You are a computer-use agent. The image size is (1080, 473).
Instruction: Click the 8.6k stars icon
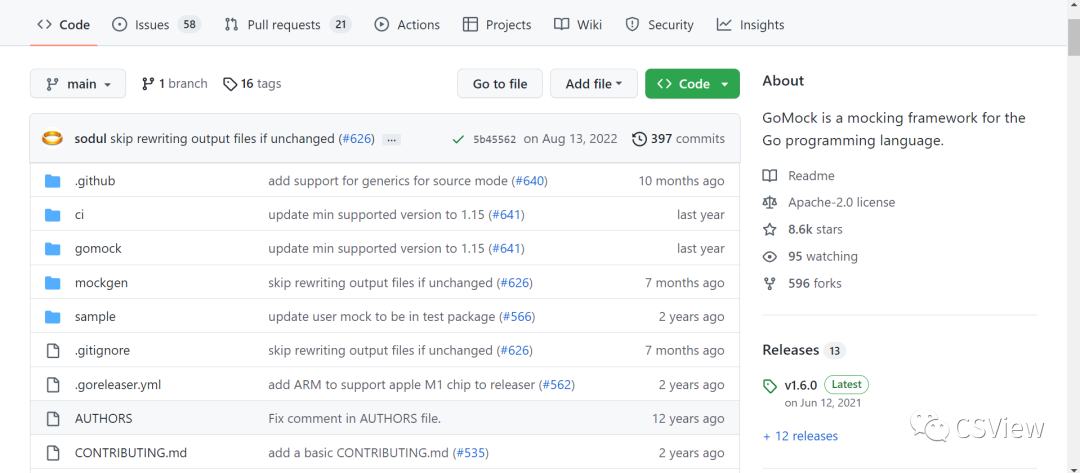click(x=770, y=230)
